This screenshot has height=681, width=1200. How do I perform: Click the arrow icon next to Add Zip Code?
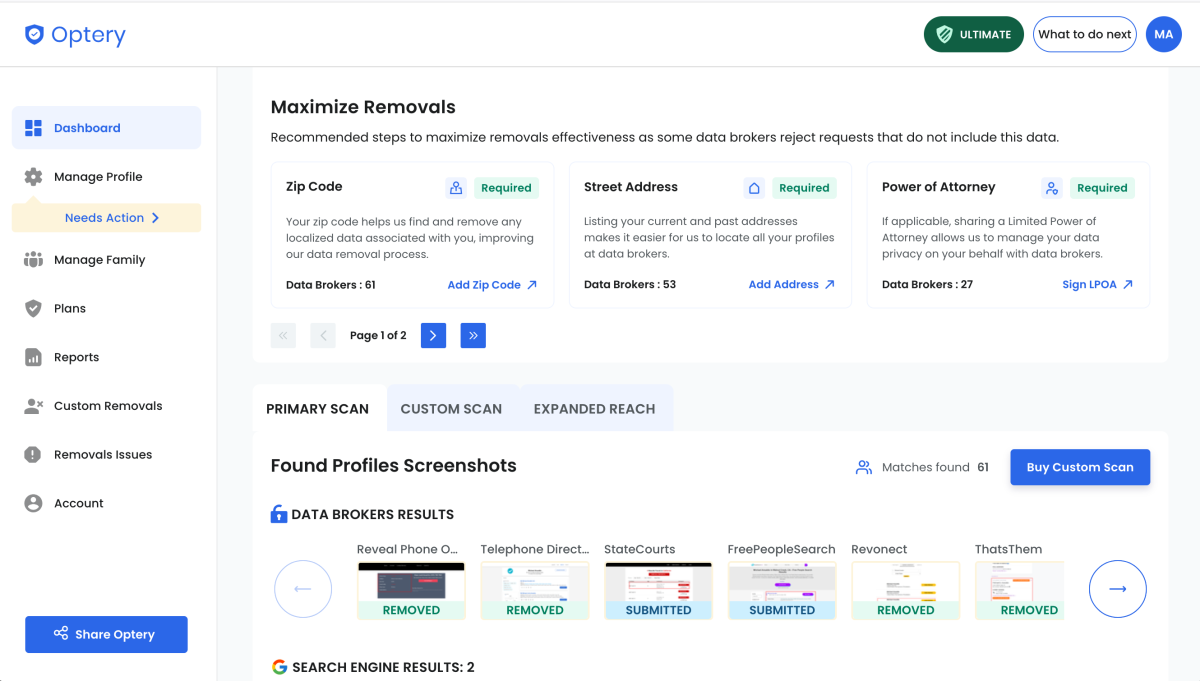tap(532, 285)
